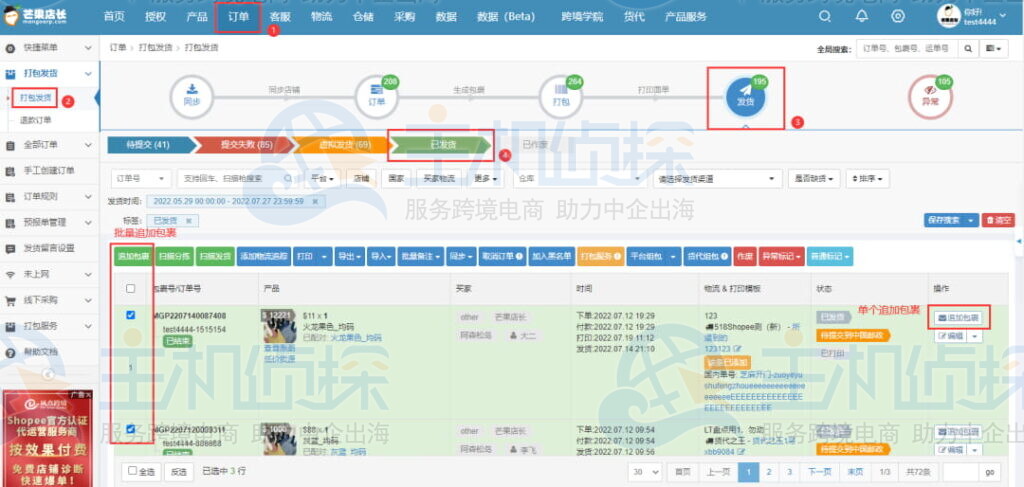Click the page number jump input
Screen dimensions: 1024x487
tap(959, 471)
